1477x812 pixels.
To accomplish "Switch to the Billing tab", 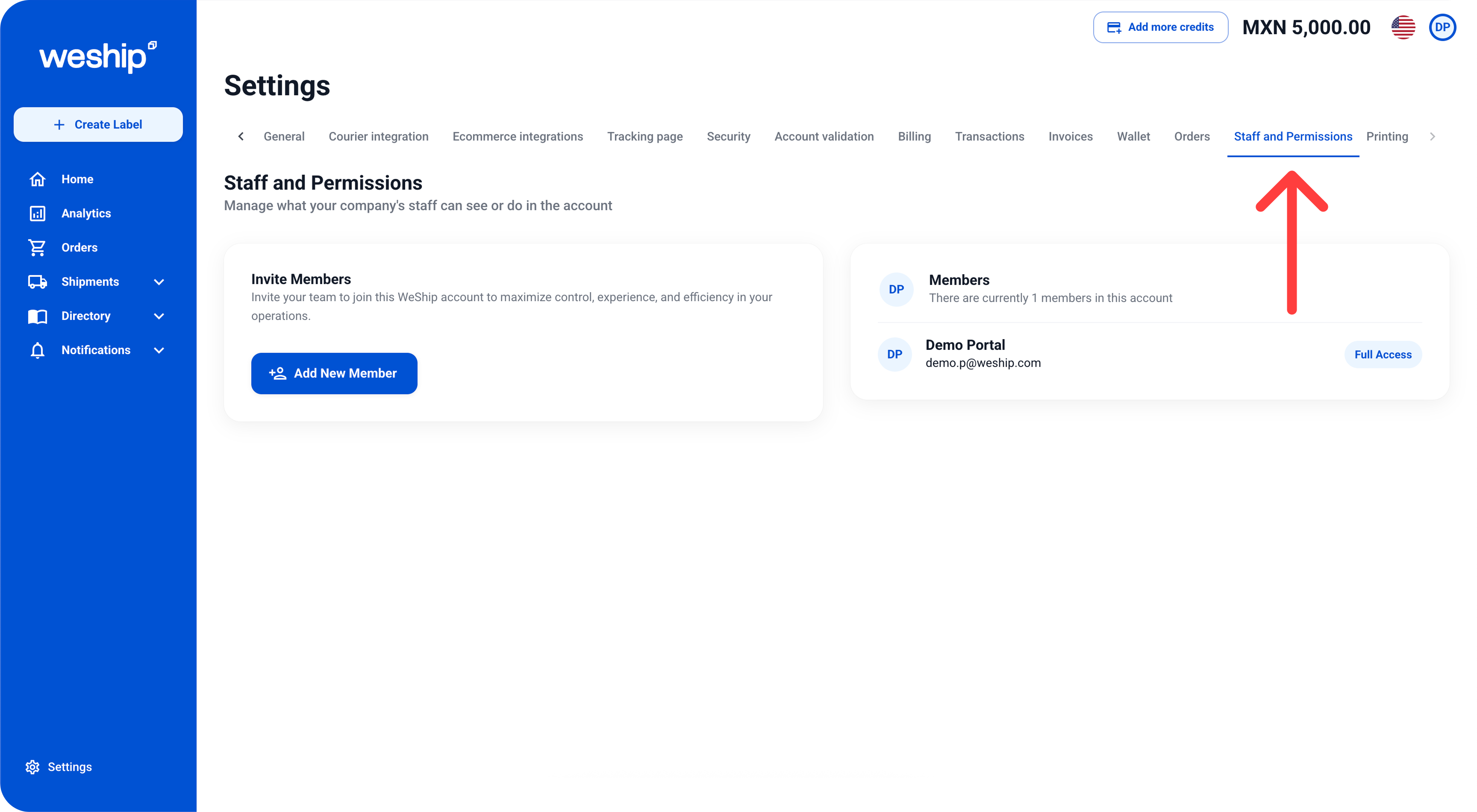I will [x=914, y=136].
